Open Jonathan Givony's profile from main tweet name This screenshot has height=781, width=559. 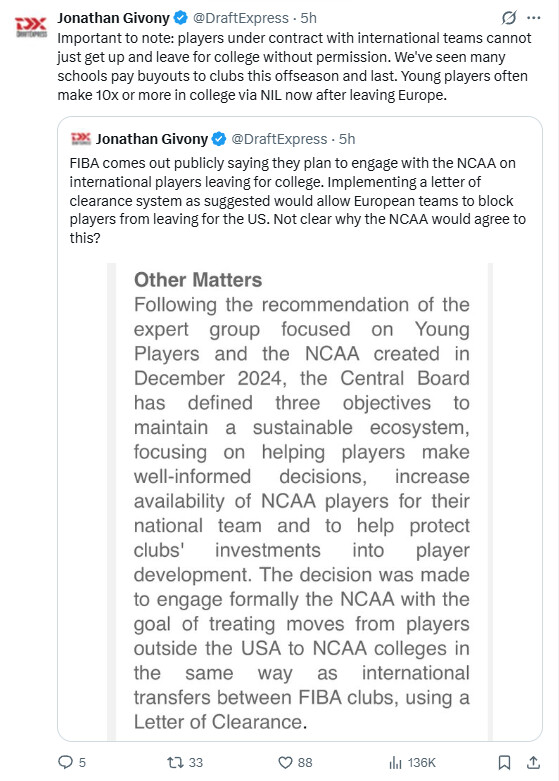click(x=113, y=18)
